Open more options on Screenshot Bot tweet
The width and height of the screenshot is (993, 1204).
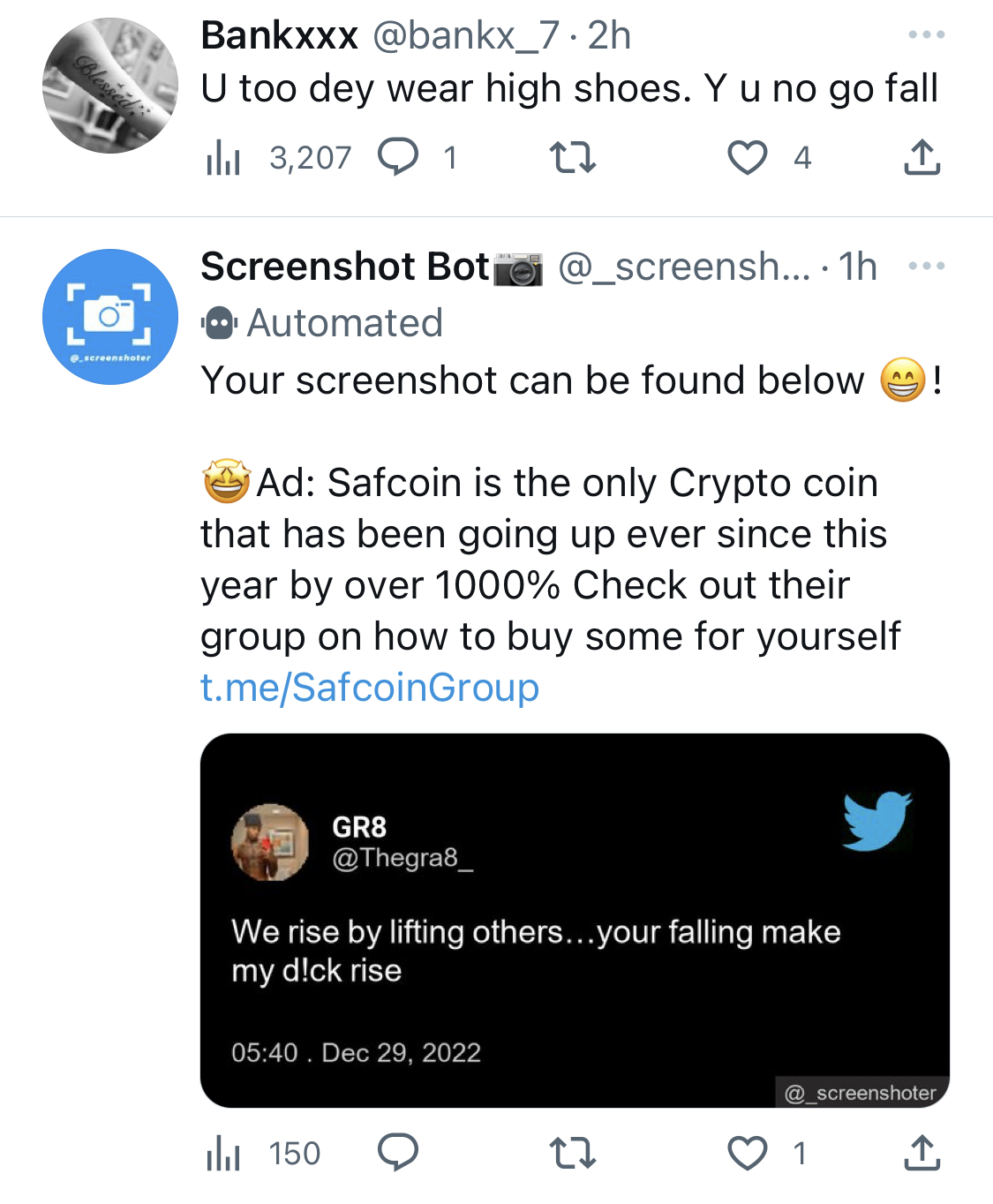coord(927,266)
